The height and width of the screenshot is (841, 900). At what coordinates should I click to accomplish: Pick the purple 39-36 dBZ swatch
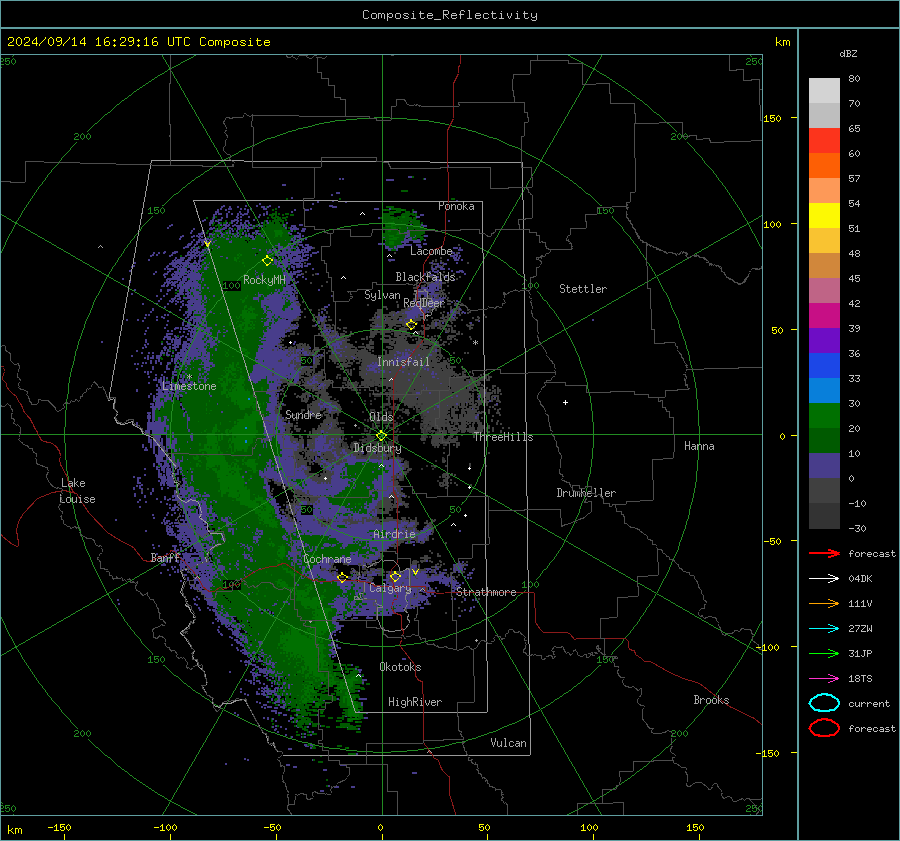pos(824,341)
